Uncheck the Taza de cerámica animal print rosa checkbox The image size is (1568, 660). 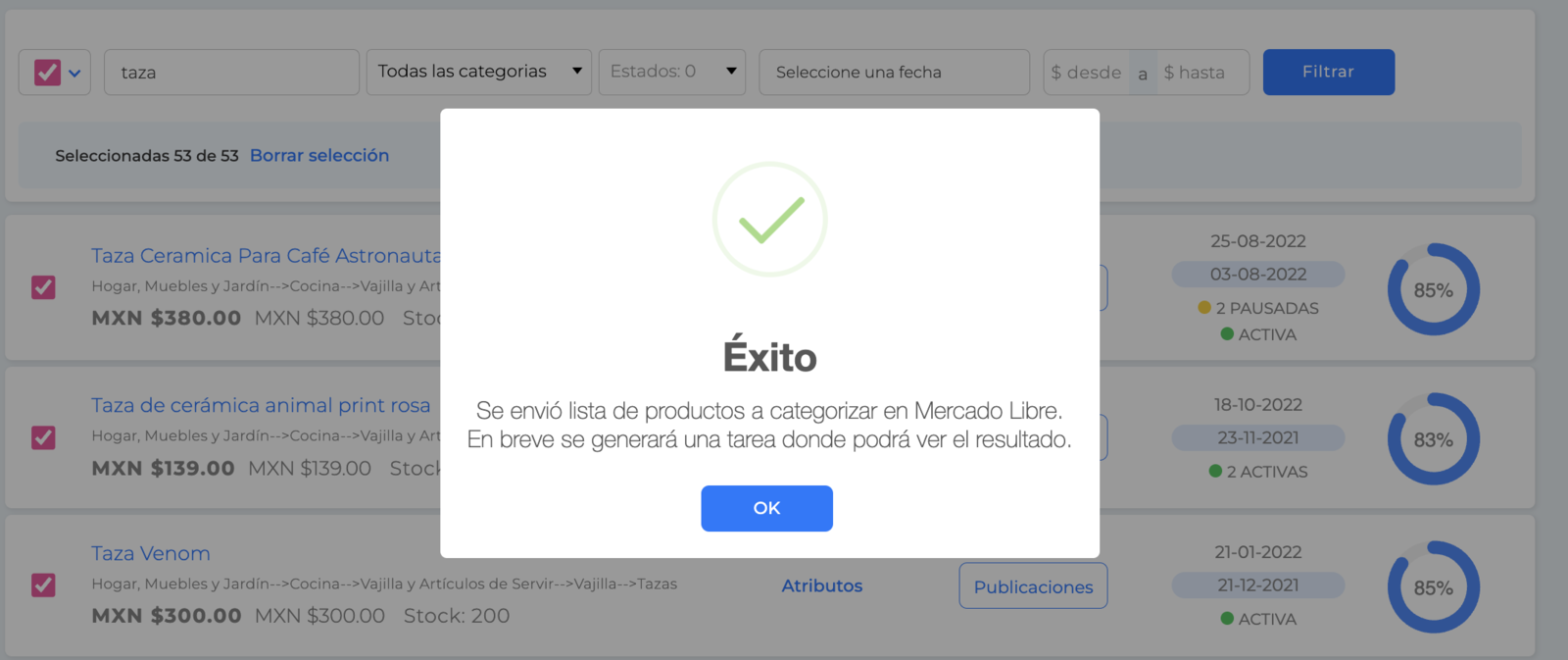[x=43, y=437]
